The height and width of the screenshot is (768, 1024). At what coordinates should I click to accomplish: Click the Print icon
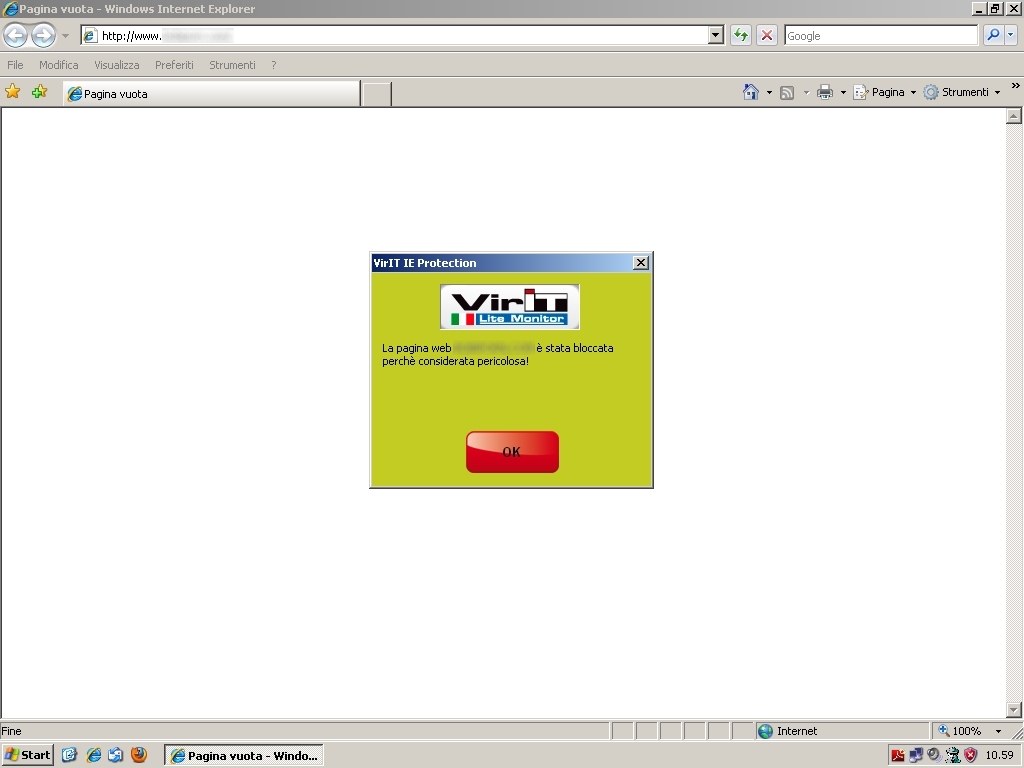coord(825,92)
